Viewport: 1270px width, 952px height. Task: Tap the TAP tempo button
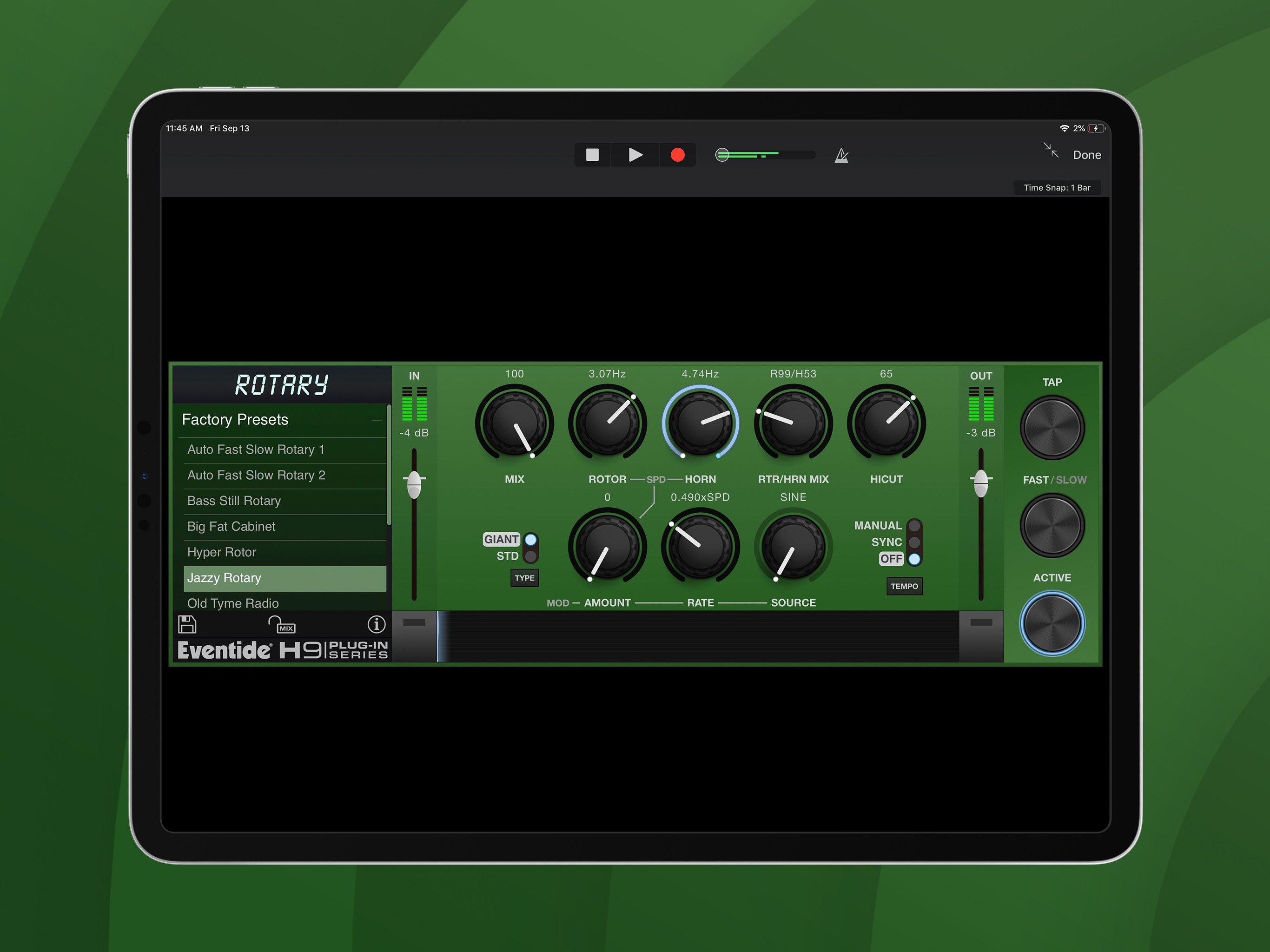1052,428
